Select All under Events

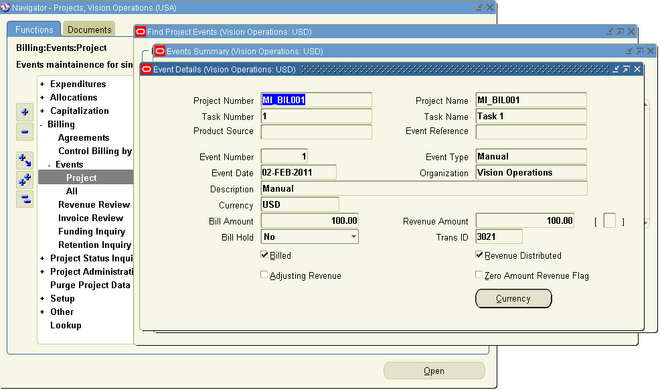(72, 191)
